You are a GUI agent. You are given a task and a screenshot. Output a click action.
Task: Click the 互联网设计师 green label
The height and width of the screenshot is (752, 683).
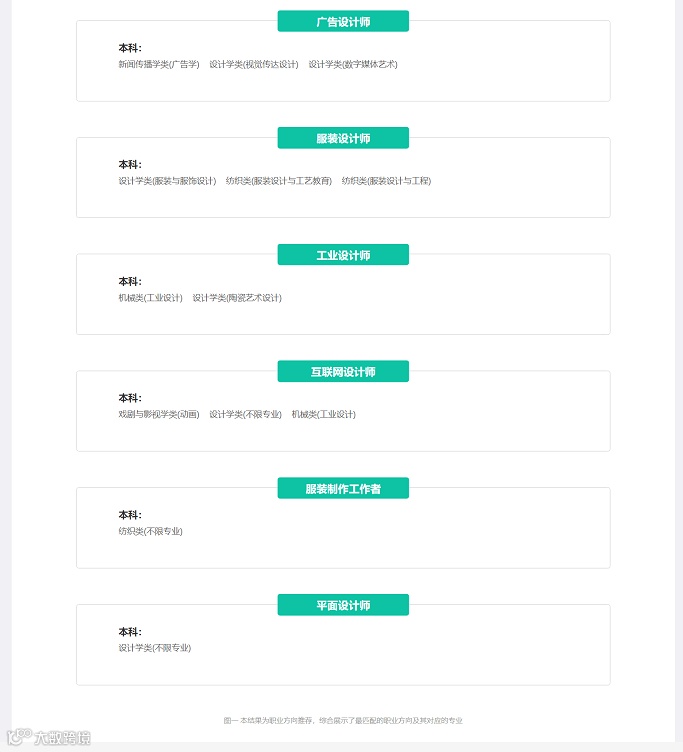343,372
